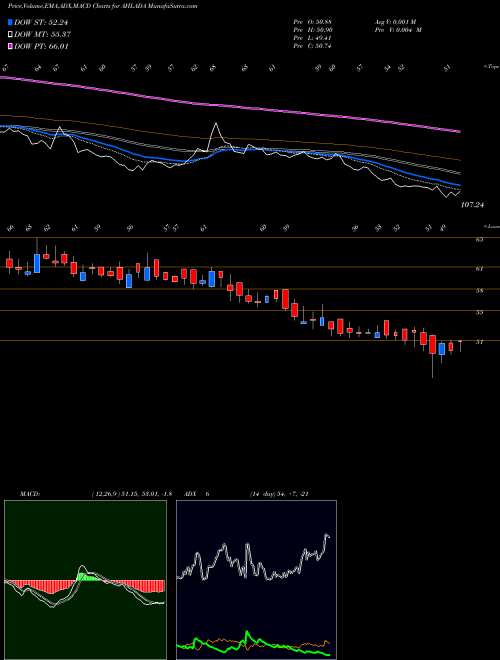Click the white DOW MT legend swatch

[10, 34]
